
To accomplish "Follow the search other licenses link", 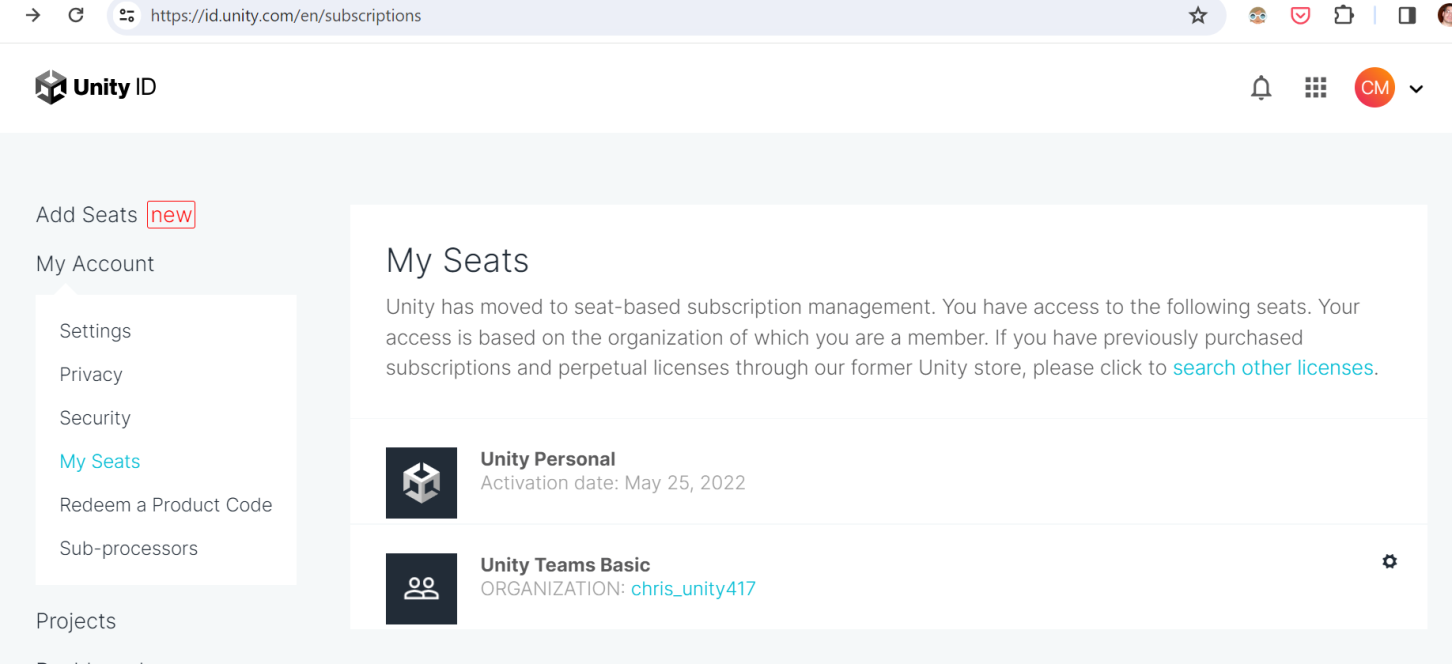I will point(1272,368).
